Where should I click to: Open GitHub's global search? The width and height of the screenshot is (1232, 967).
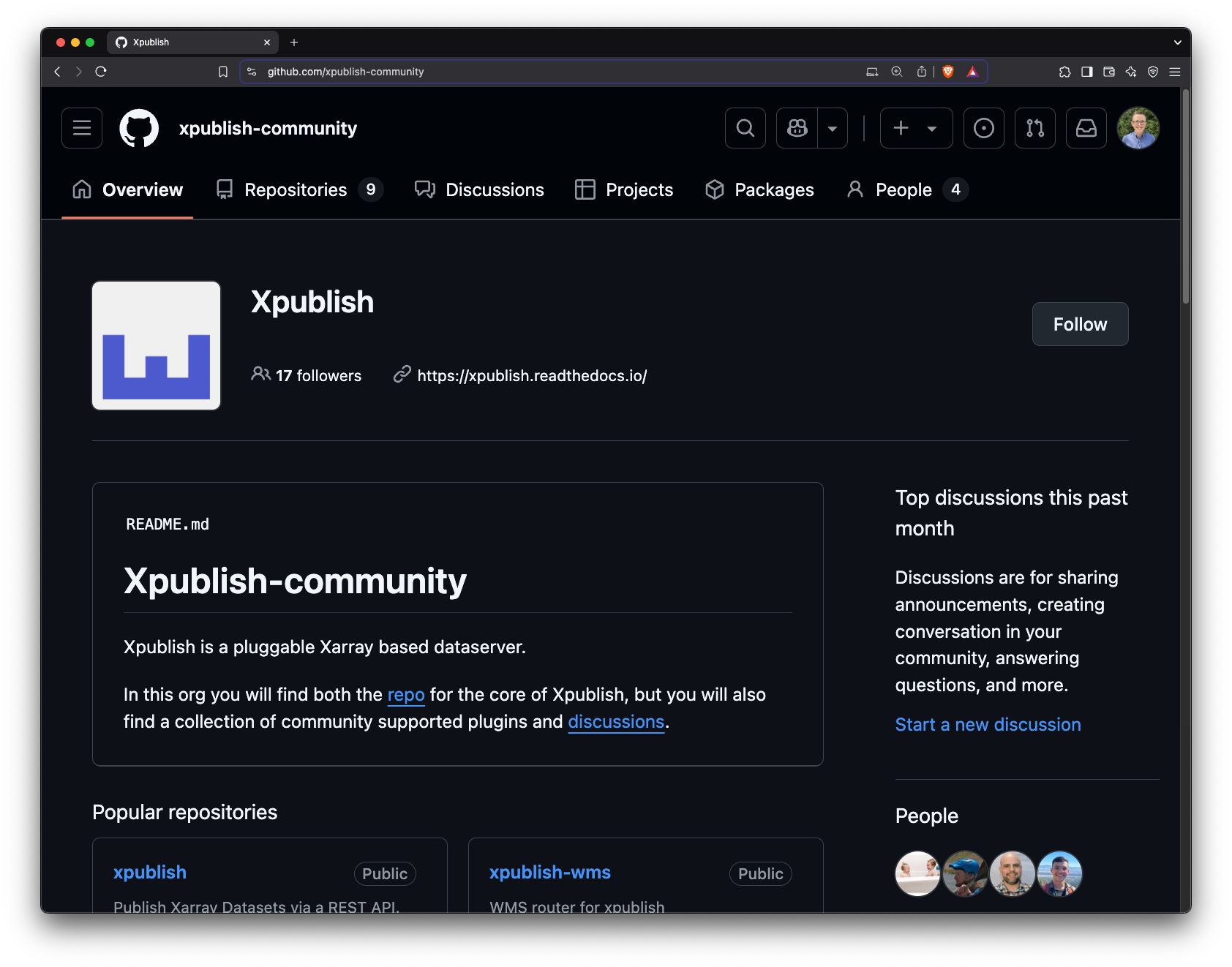745,128
